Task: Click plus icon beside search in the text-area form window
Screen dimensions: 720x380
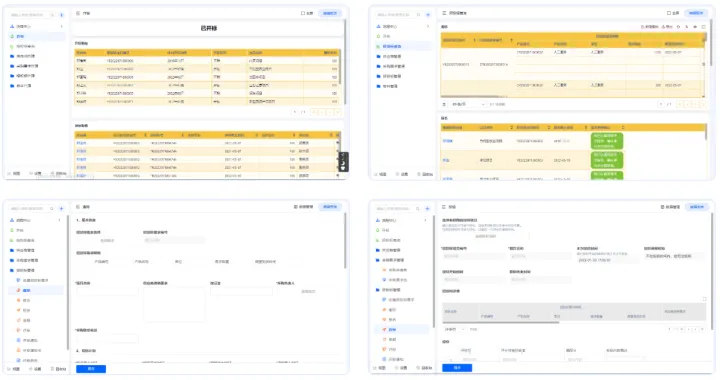Action: tap(62, 209)
